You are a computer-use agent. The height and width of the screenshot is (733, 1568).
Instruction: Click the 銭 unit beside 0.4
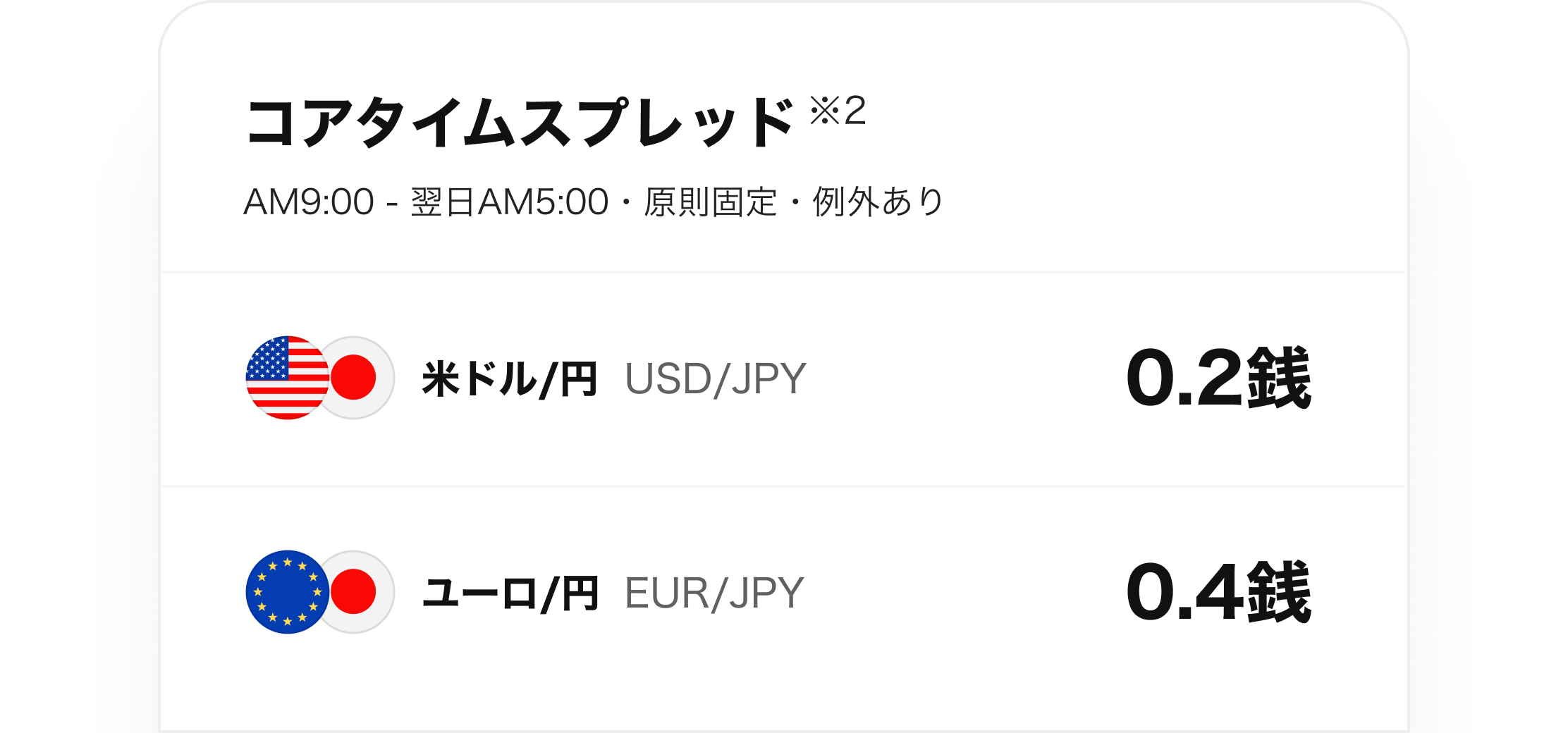[1279, 593]
